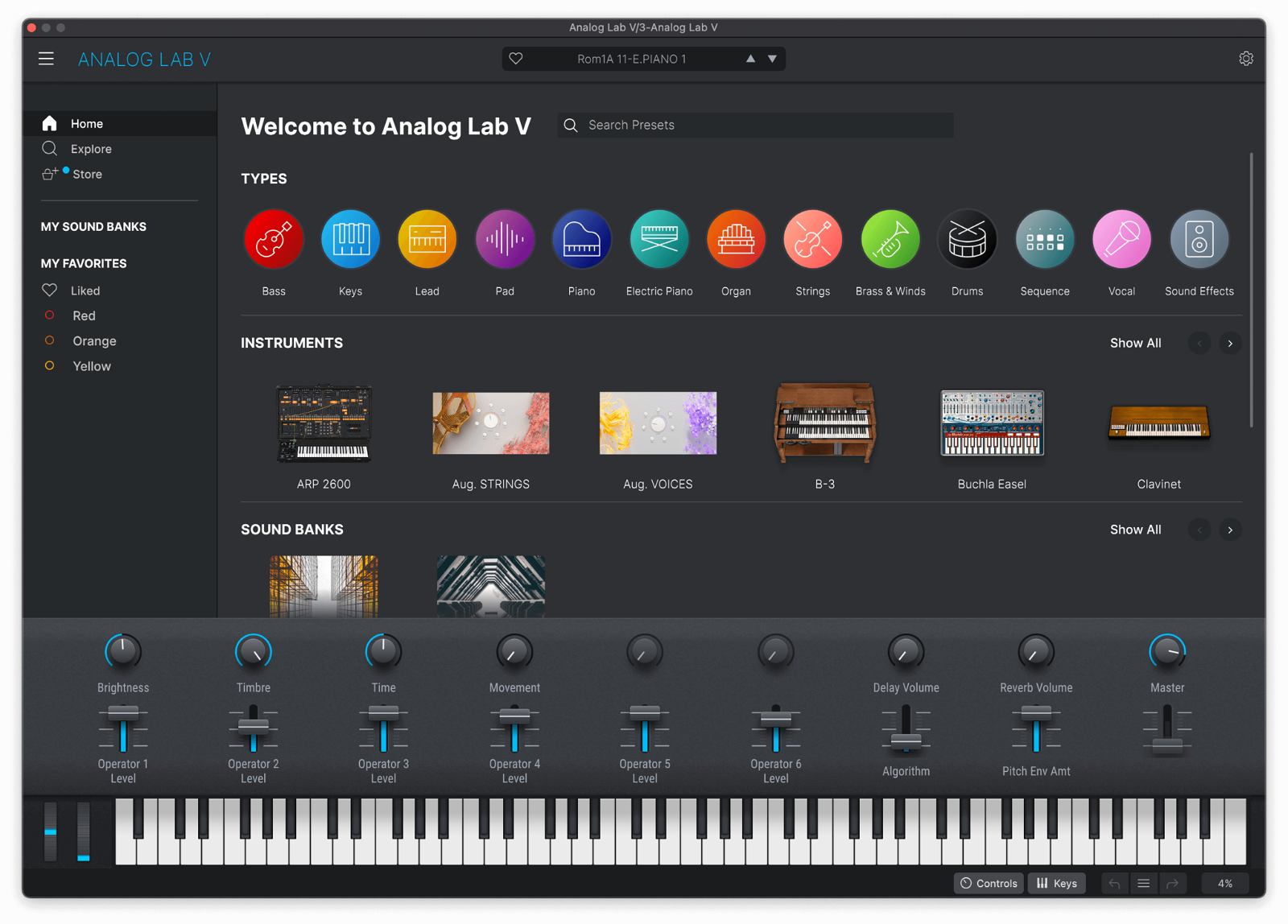Select the Keys type icon
The width and height of the screenshot is (1288, 924).
tap(350, 239)
